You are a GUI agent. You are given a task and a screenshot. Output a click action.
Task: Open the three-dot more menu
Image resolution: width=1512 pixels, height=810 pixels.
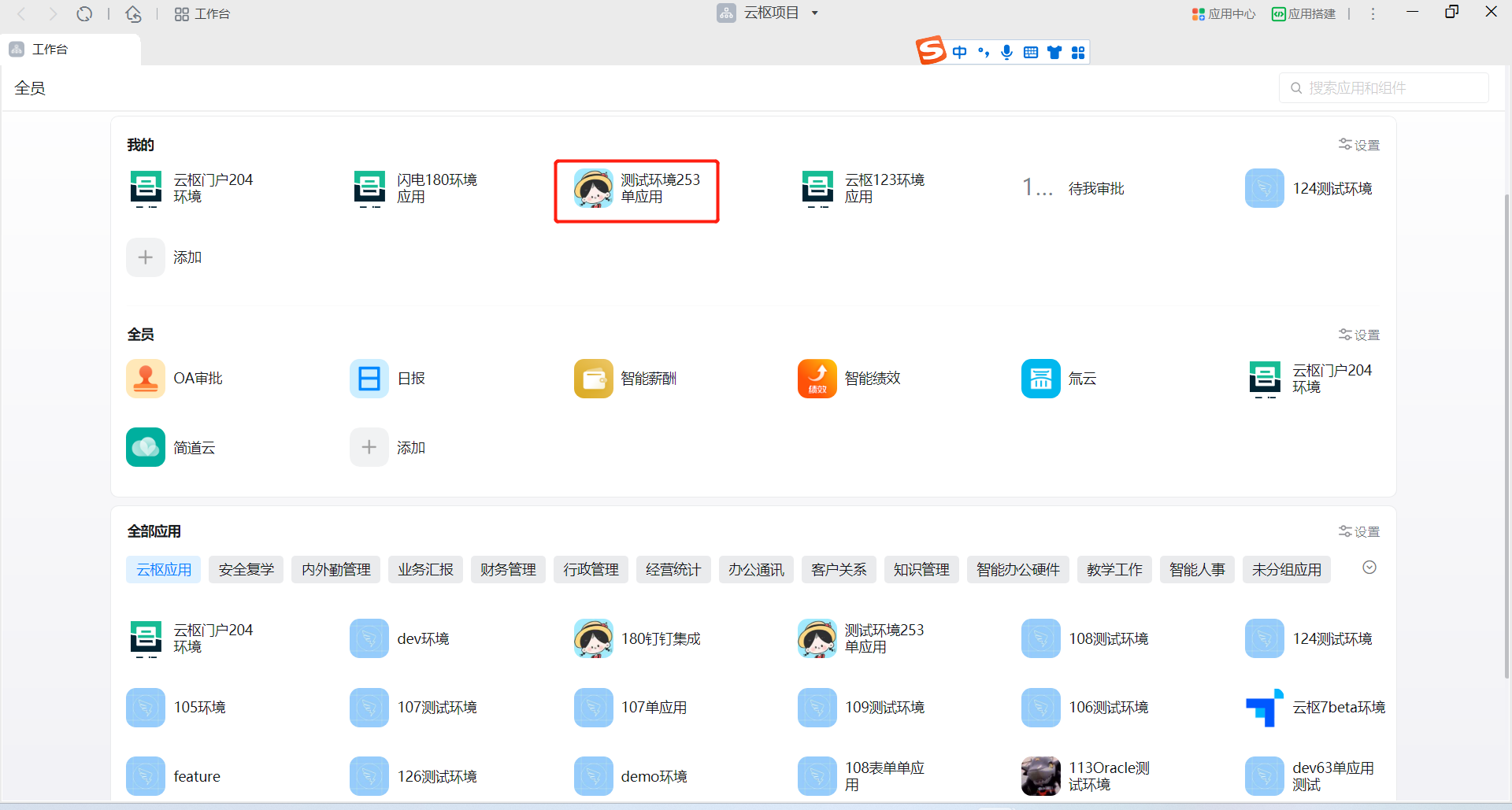pyautogui.click(x=1373, y=13)
